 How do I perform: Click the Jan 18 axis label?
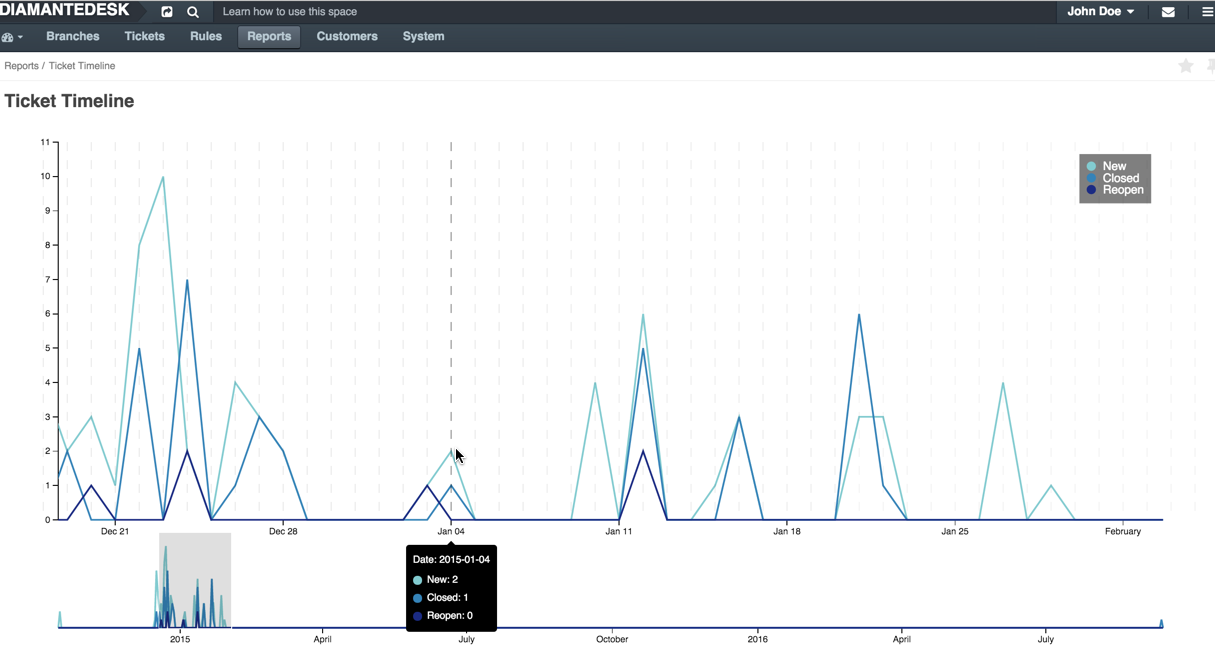coord(787,531)
